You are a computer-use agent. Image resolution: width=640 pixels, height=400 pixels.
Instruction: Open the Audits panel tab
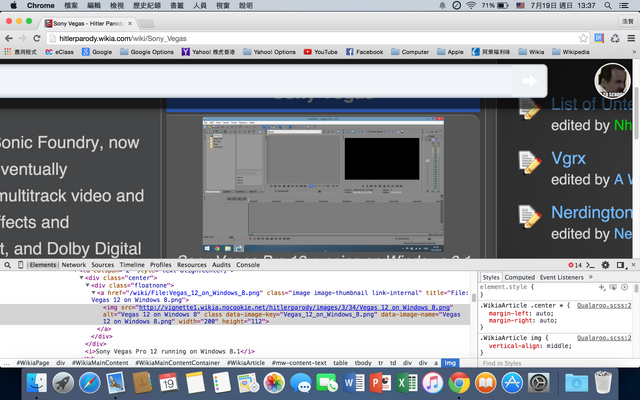click(221, 265)
